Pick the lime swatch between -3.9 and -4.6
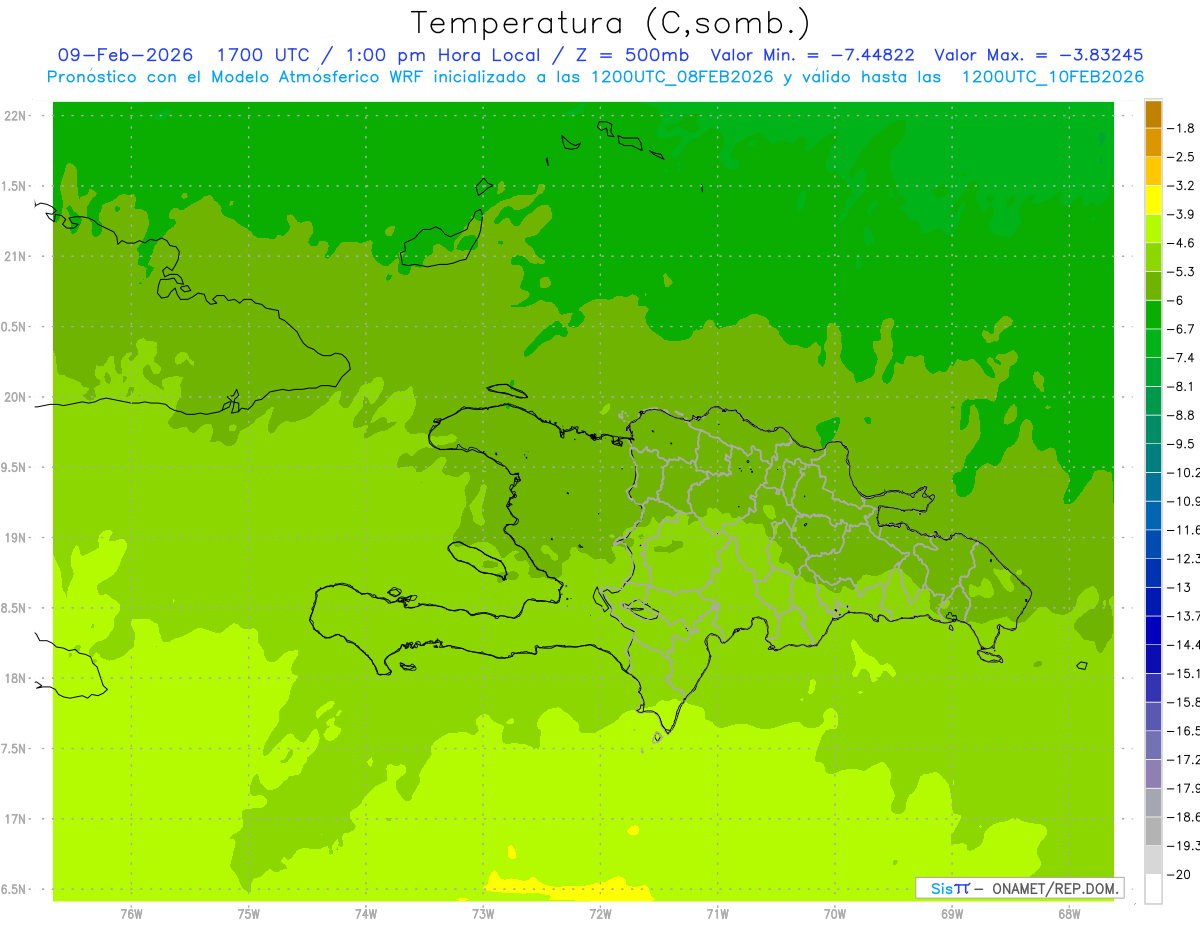 click(x=1153, y=229)
